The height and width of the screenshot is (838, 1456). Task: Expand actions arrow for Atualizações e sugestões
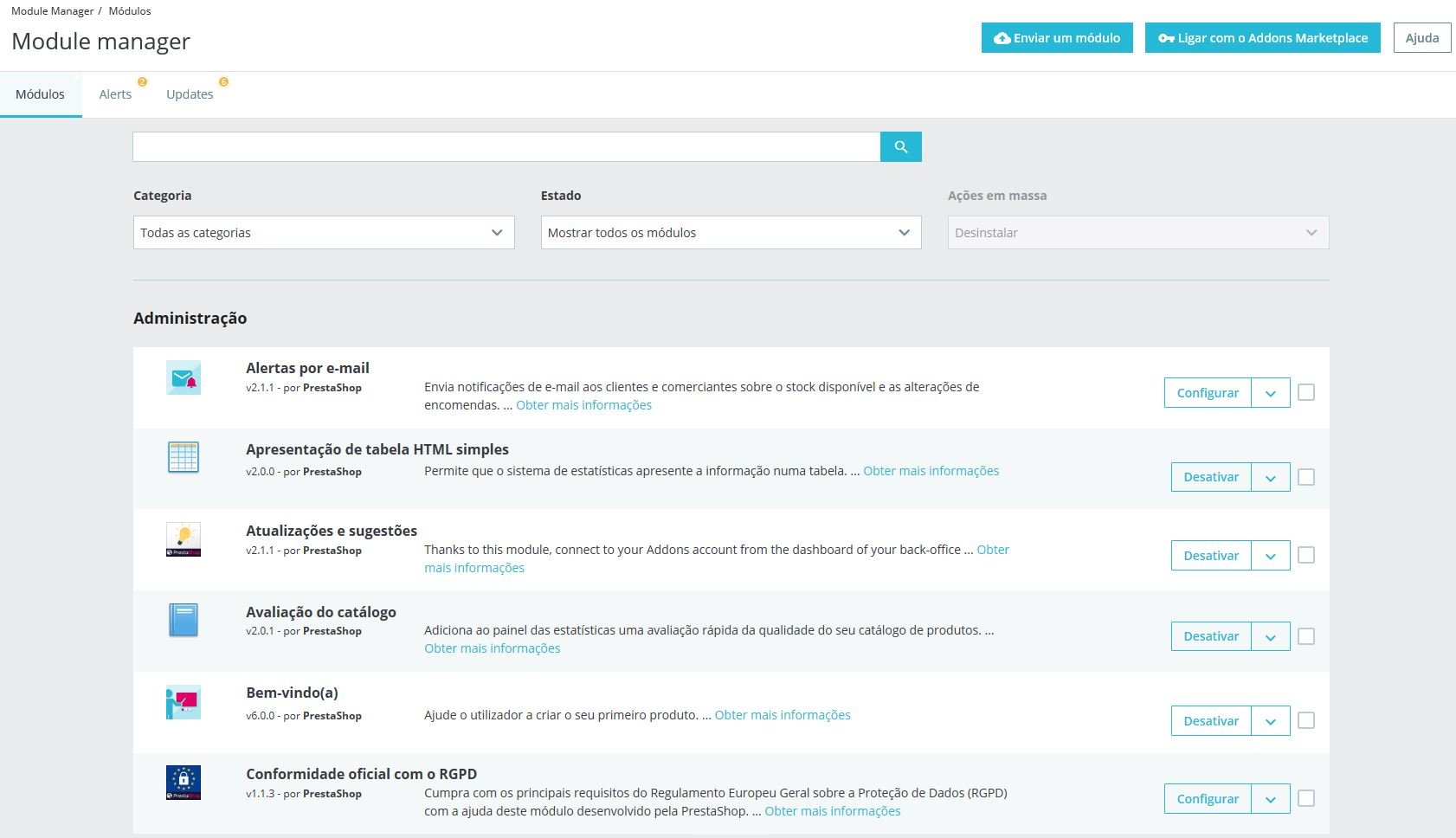point(1271,556)
